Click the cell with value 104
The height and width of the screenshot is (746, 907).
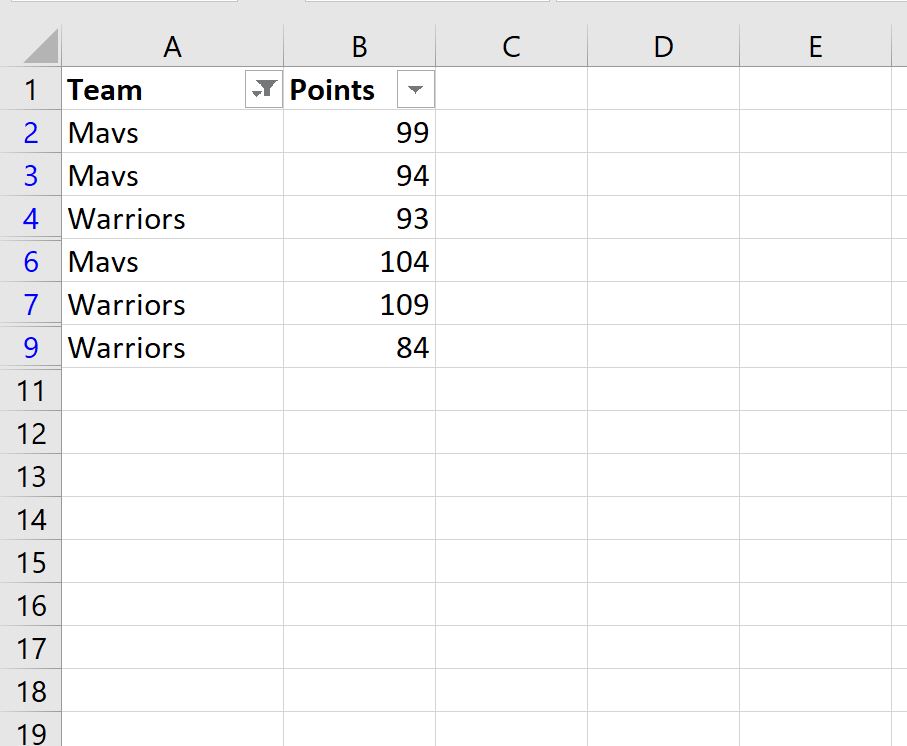tap(359, 262)
